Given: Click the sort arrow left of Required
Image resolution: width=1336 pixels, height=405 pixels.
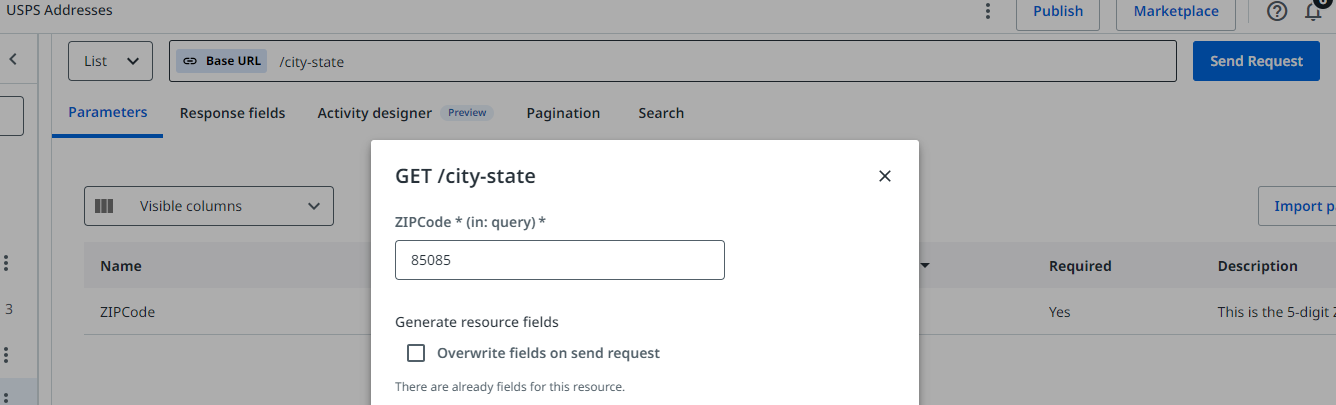Looking at the screenshot, I should (x=925, y=266).
